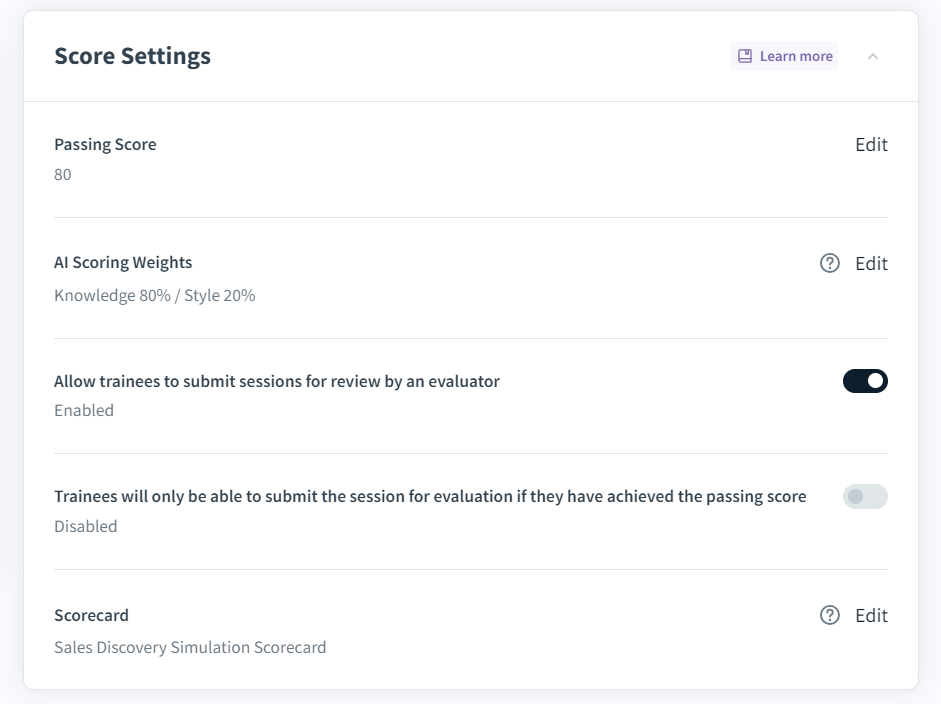
Task: Edit the AI Scoring Weights
Action: pyautogui.click(x=871, y=264)
